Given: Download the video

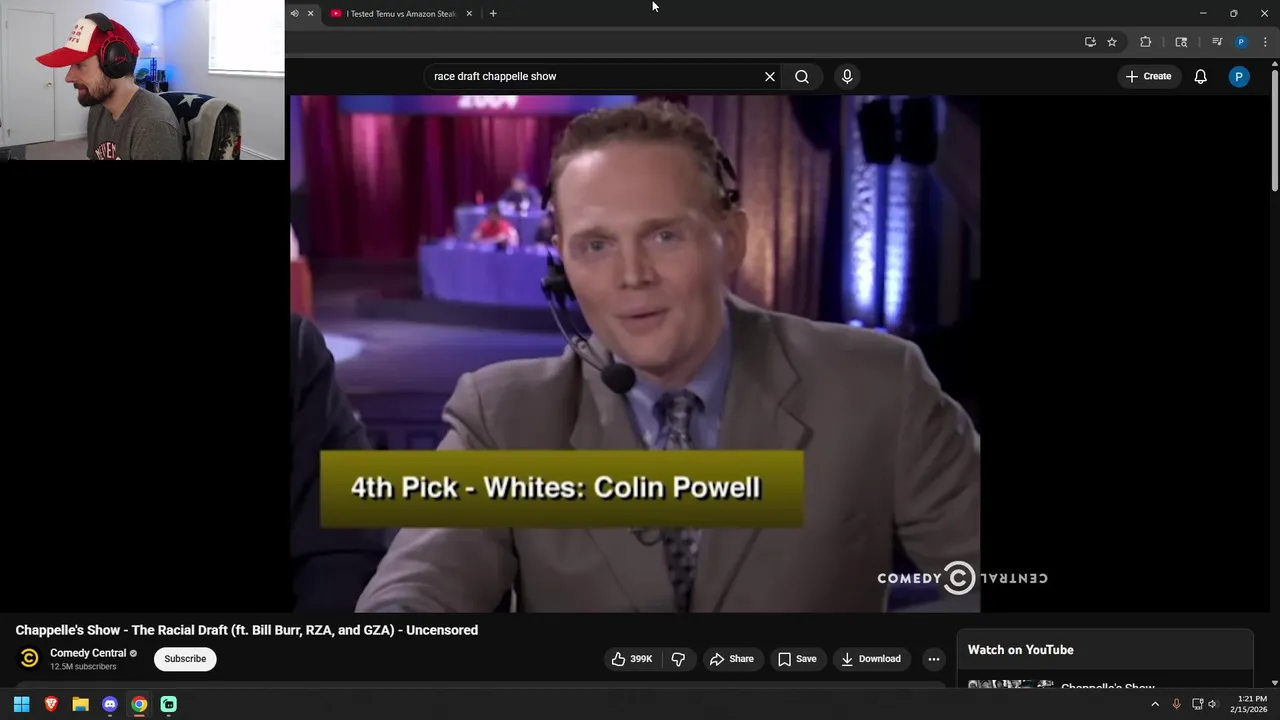Looking at the screenshot, I should (871, 659).
